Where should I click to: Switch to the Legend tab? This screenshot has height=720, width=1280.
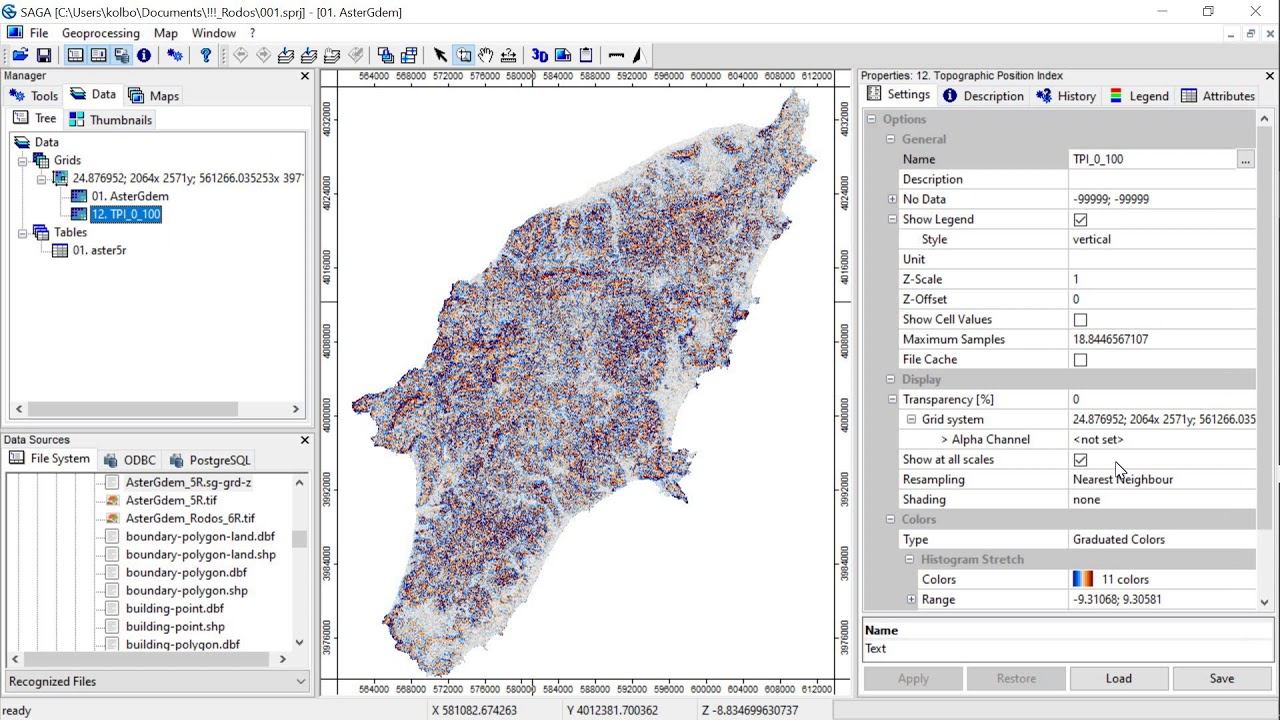pos(1138,96)
